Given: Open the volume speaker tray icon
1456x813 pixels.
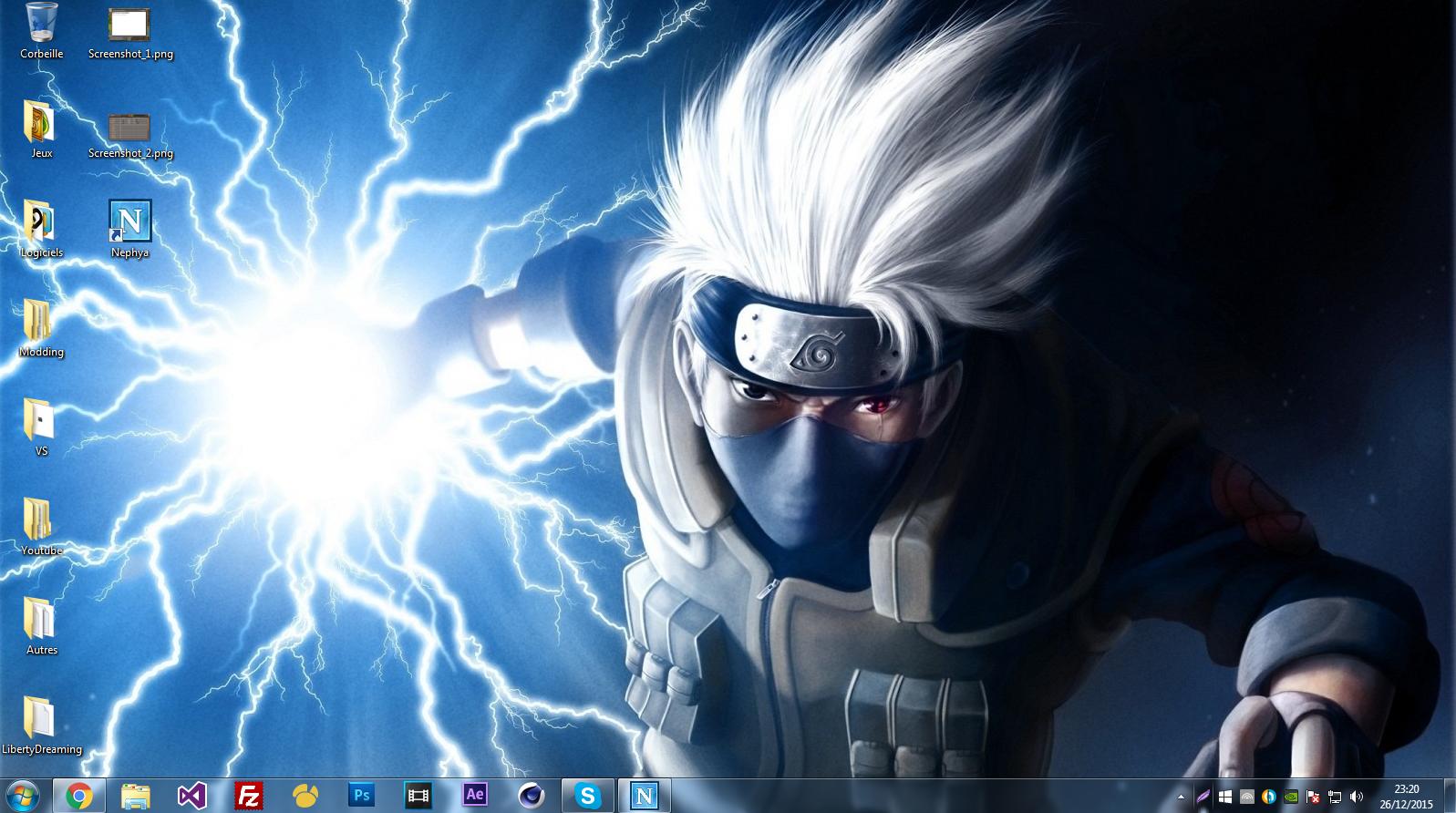Looking at the screenshot, I should click(1357, 797).
